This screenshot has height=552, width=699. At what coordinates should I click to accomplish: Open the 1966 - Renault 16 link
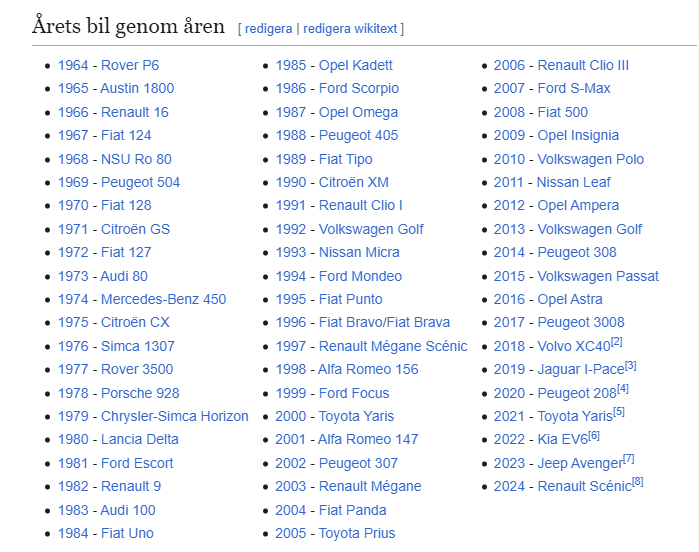[113, 112]
